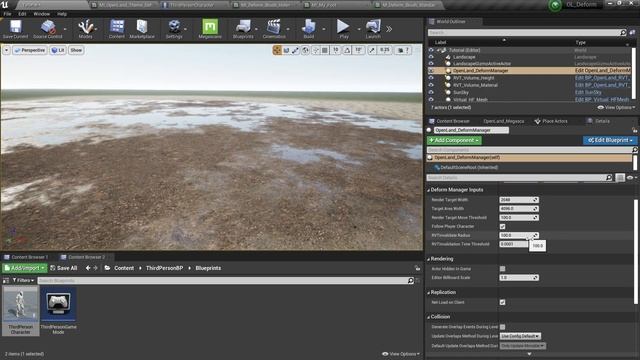Image resolution: width=640 pixels, height=360 pixels.
Task: Toggle scale snapping icon in viewport
Action: [x=372, y=50]
